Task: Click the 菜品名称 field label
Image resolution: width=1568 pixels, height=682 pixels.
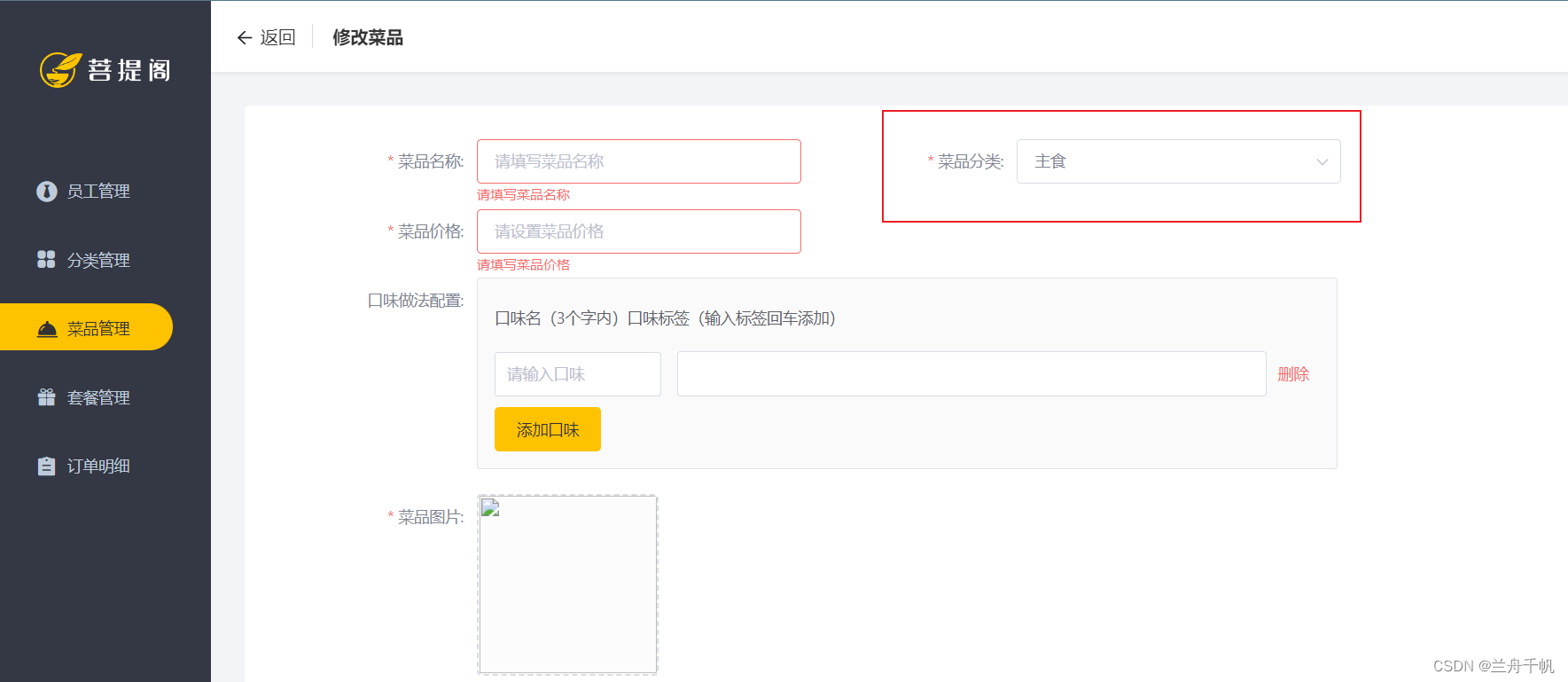Action: coord(431,161)
